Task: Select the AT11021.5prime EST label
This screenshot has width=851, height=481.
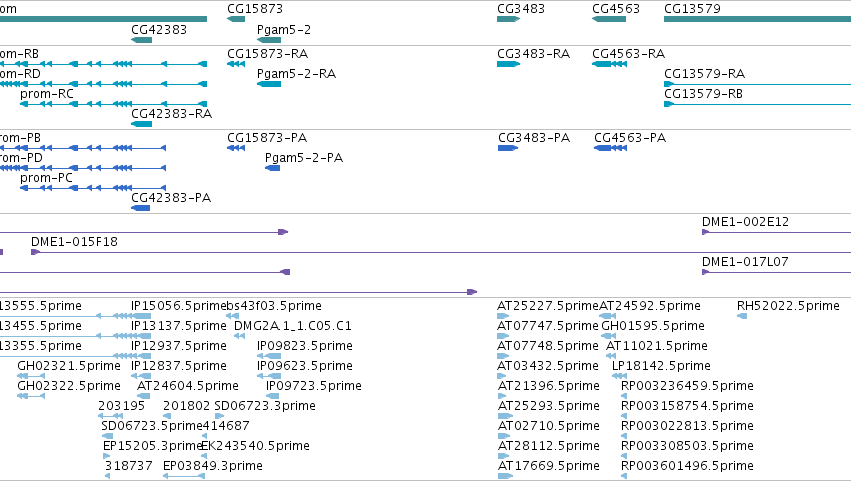Action: [x=657, y=346]
